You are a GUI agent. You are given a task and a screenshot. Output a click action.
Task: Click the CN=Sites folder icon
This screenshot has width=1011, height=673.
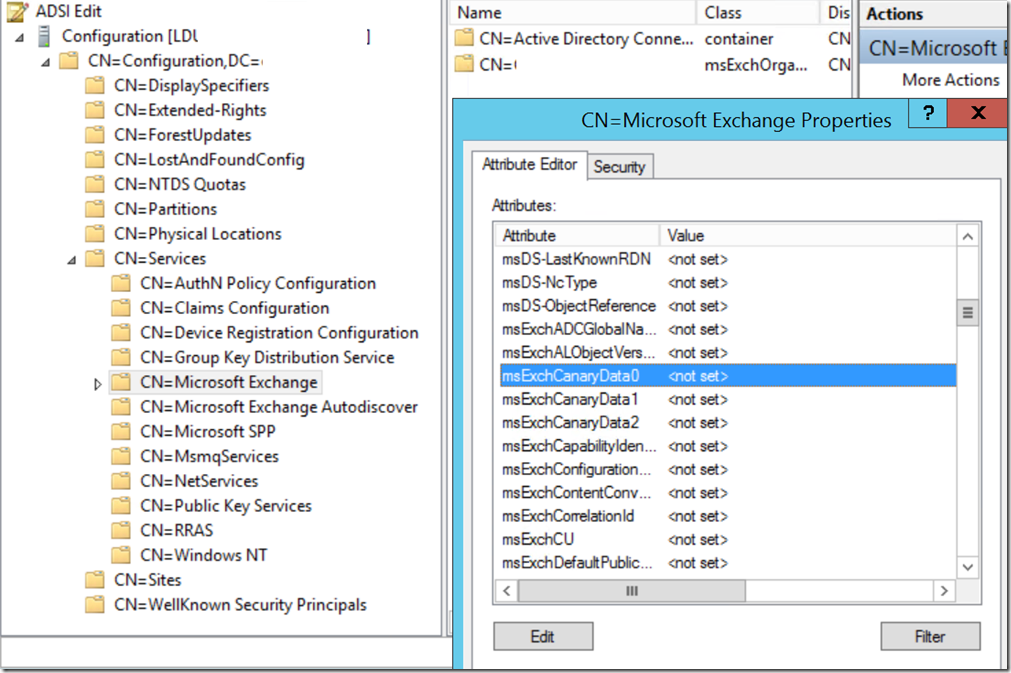[95, 580]
